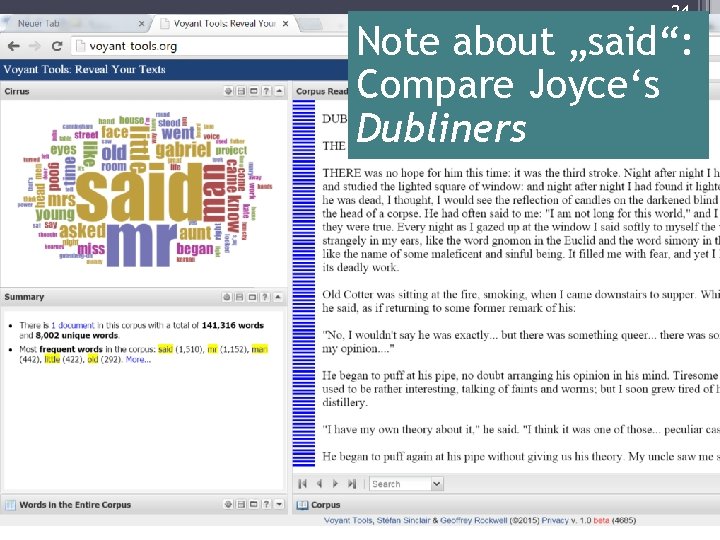
Task: Go to previous page in Corpus Reader
Action: [x=319, y=484]
